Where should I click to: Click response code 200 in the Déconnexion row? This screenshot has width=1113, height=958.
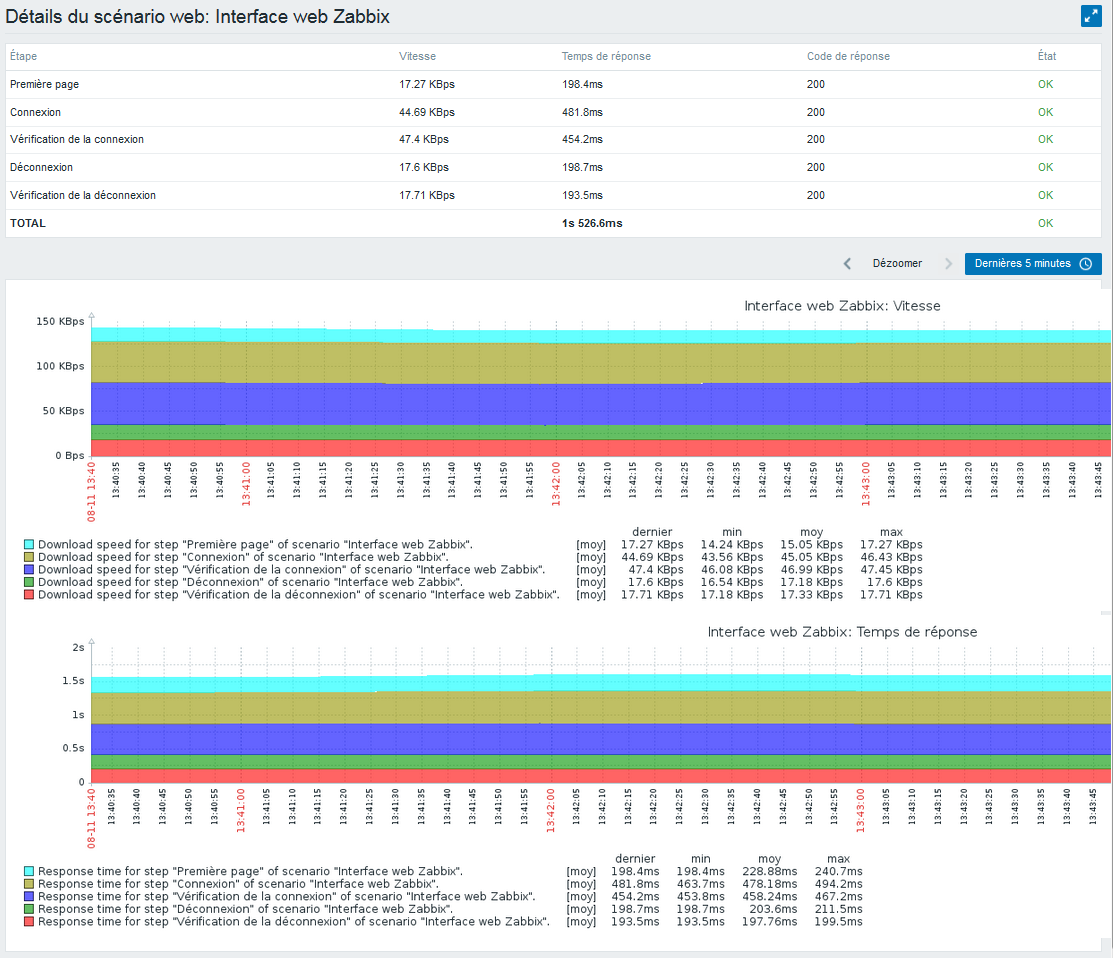tap(816, 167)
